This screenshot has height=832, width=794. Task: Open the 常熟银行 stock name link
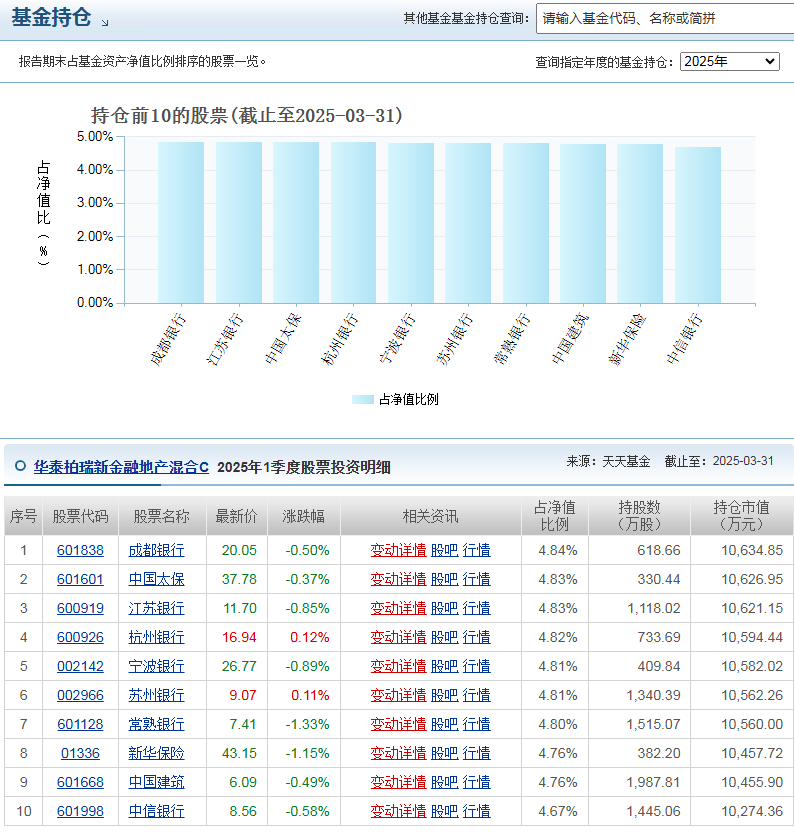pos(157,724)
